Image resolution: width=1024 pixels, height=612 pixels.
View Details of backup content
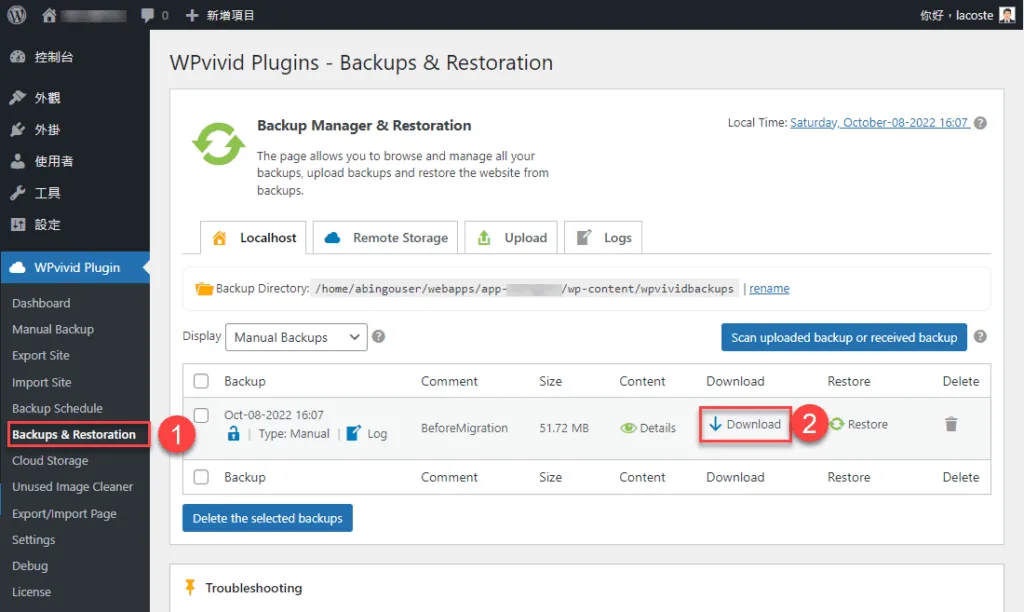click(648, 428)
